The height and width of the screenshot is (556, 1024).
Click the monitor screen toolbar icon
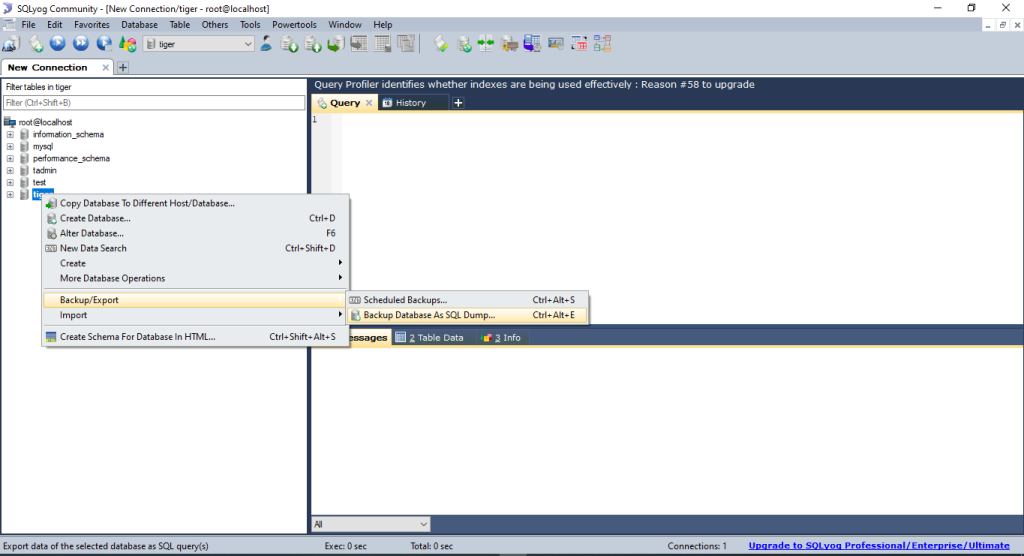pos(556,44)
